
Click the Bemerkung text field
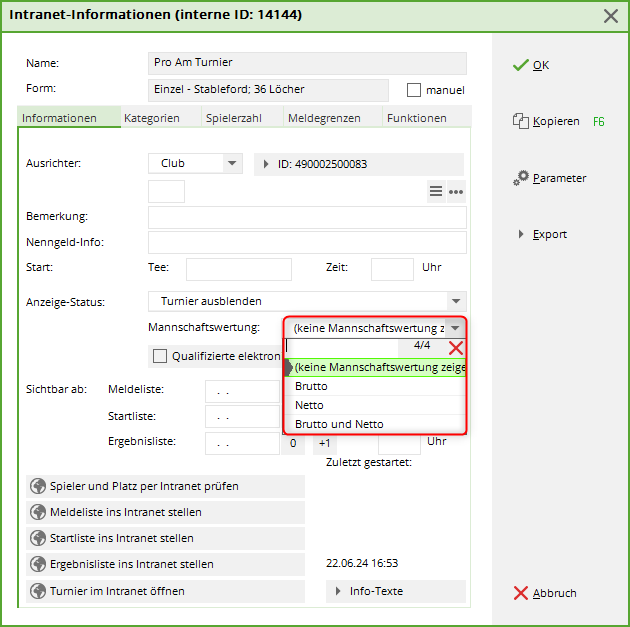307,217
